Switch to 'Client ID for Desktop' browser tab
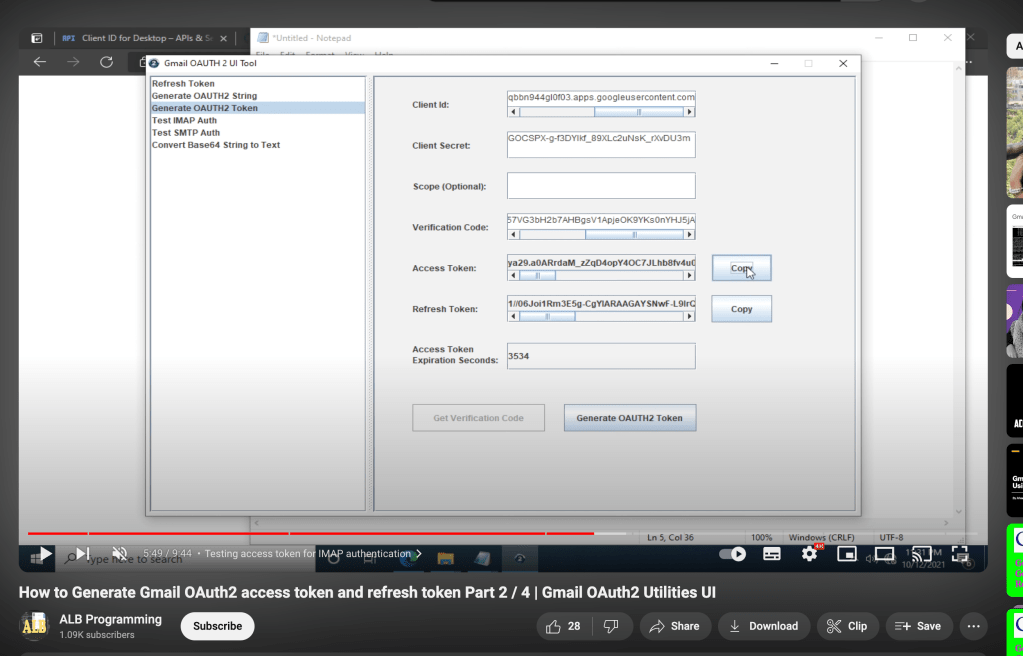Image resolution: width=1023 pixels, height=656 pixels. (137, 39)
